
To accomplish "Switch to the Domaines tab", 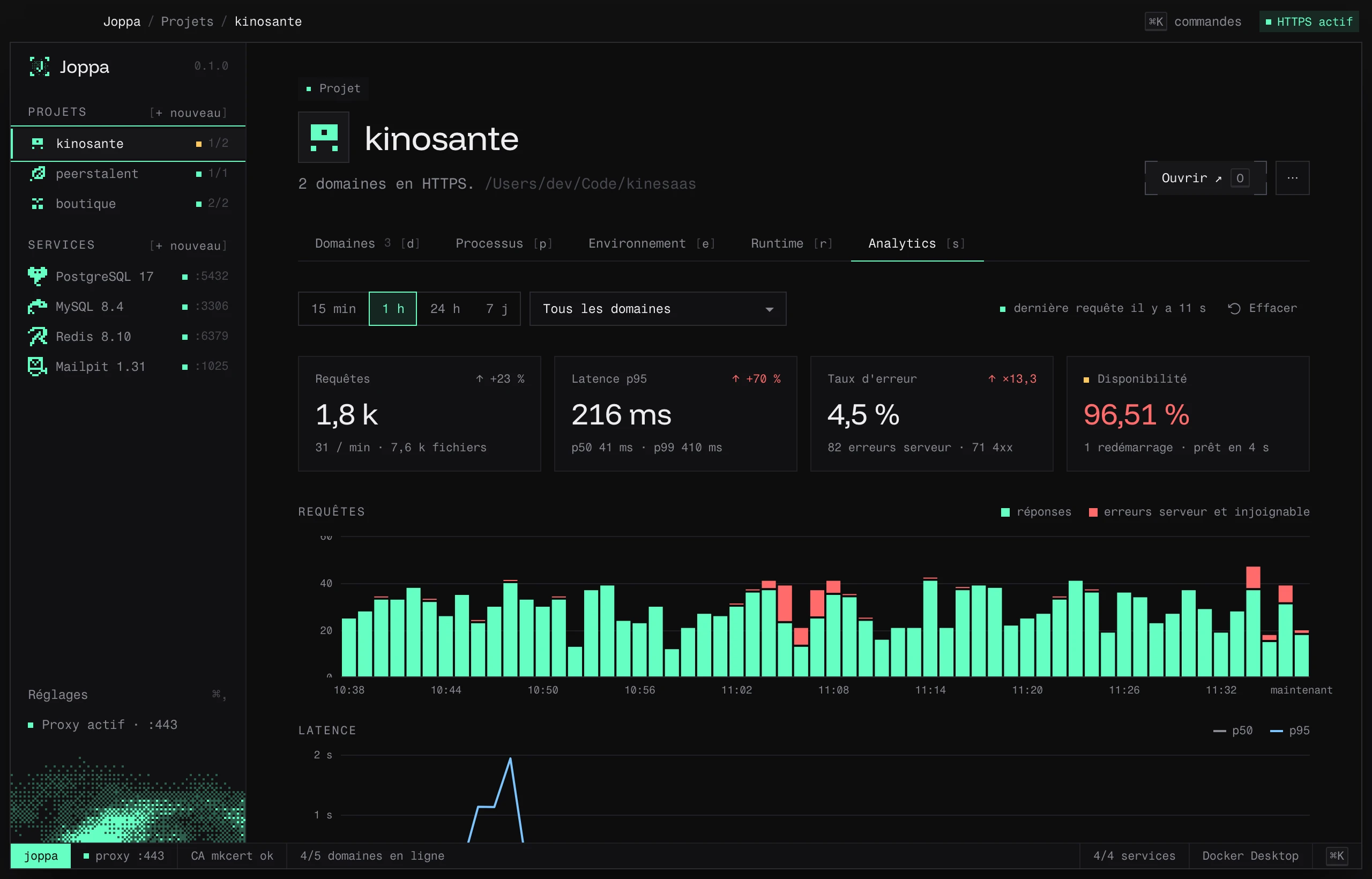I will tap(368, 244).
